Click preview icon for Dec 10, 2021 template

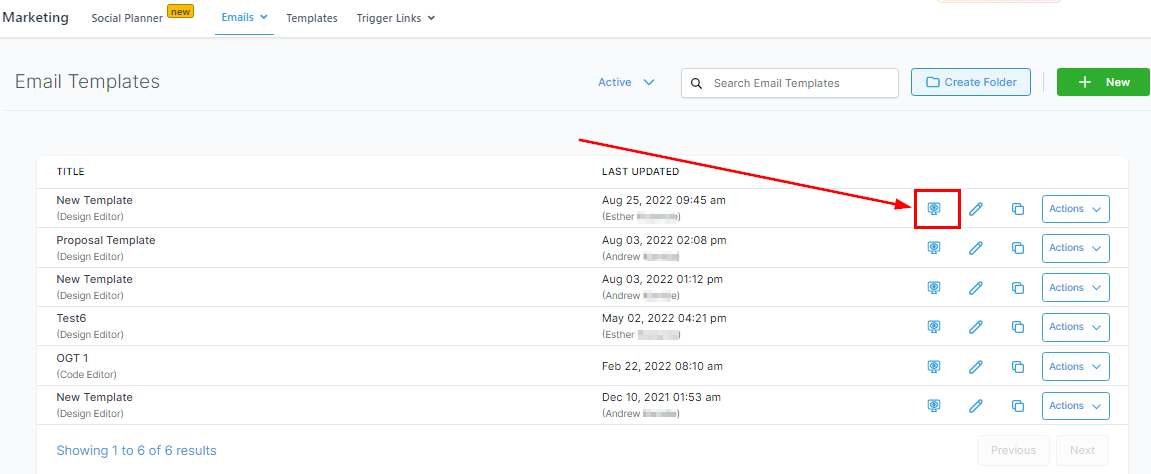(934, 406)
